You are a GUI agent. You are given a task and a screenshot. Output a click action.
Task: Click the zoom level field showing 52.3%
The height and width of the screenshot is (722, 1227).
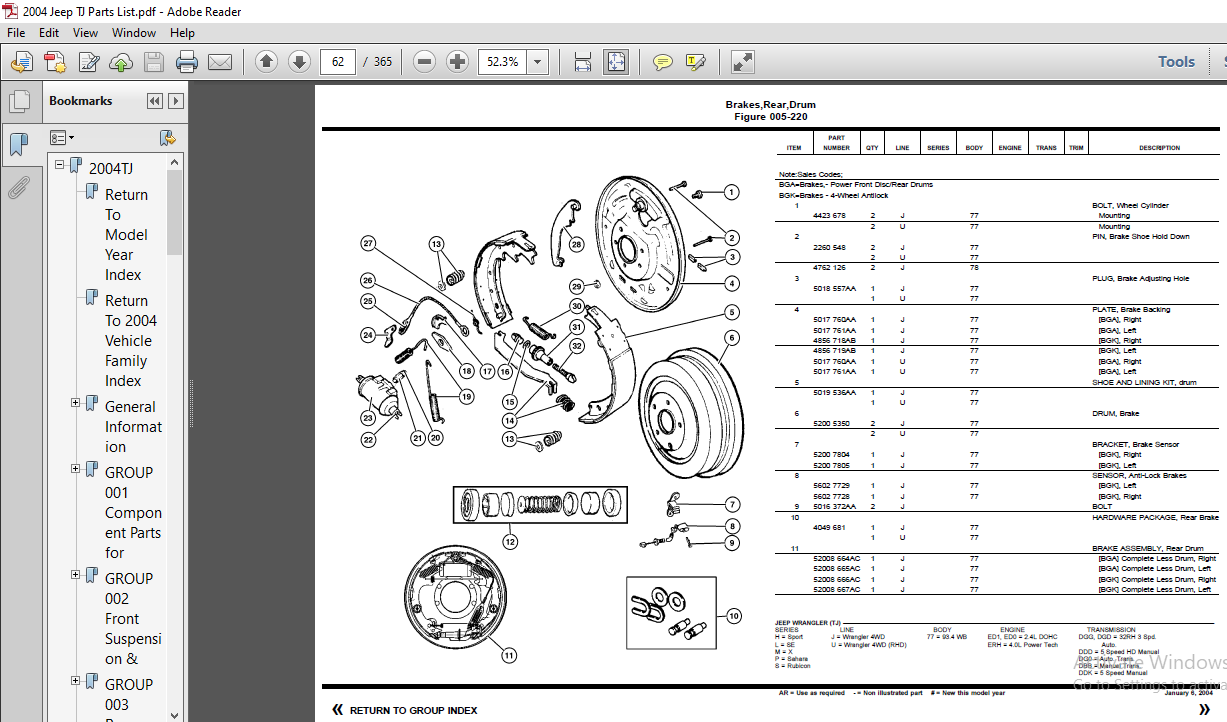coord(503,62)
